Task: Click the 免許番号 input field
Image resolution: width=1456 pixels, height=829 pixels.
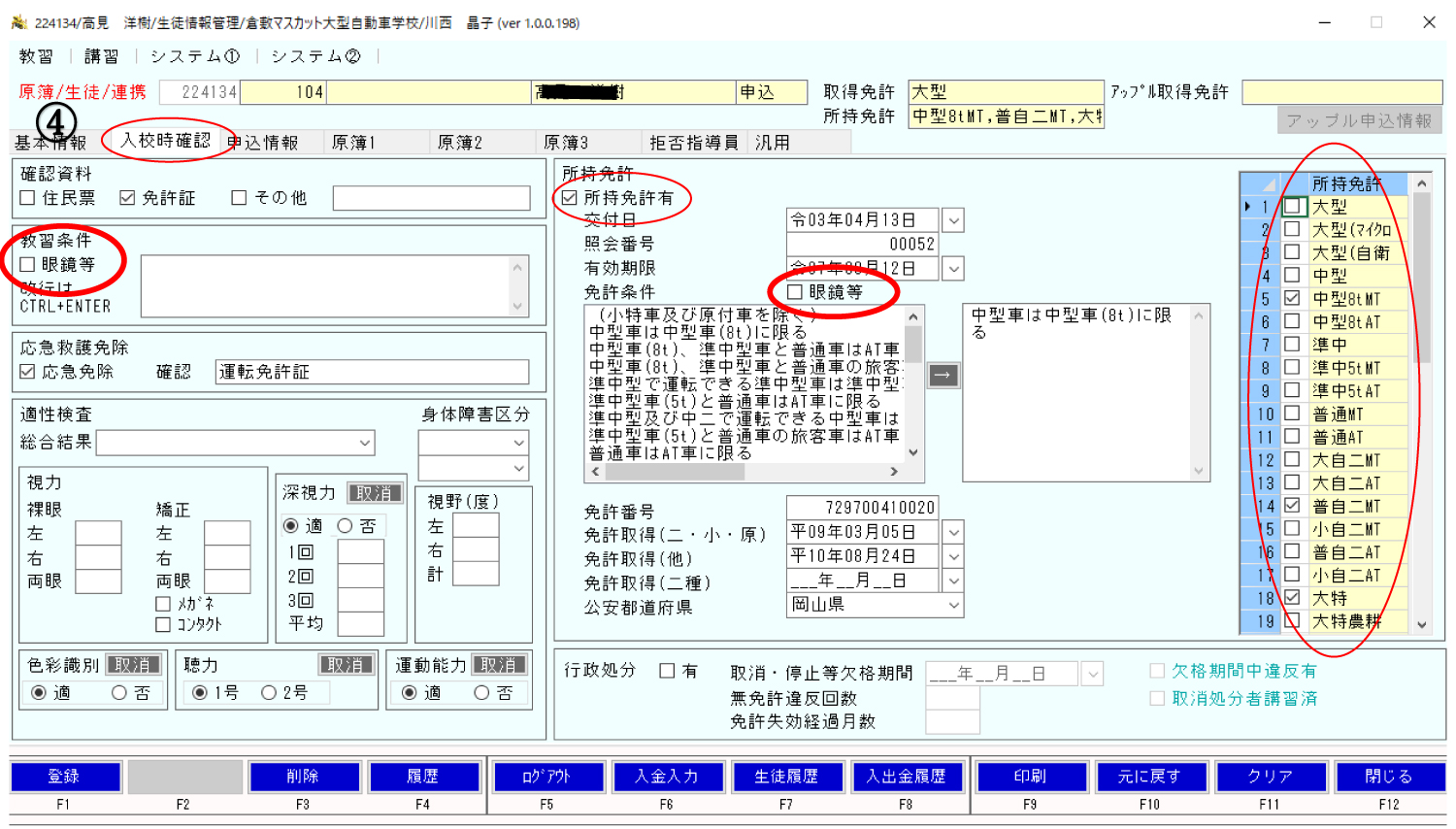Action: (862, 508)
